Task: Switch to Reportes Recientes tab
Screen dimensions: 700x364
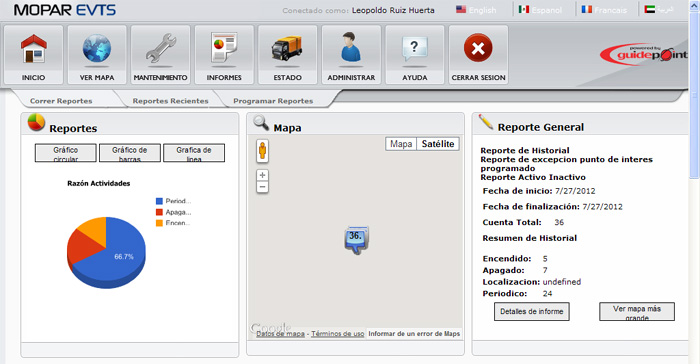Action: (x=170, y=101)
